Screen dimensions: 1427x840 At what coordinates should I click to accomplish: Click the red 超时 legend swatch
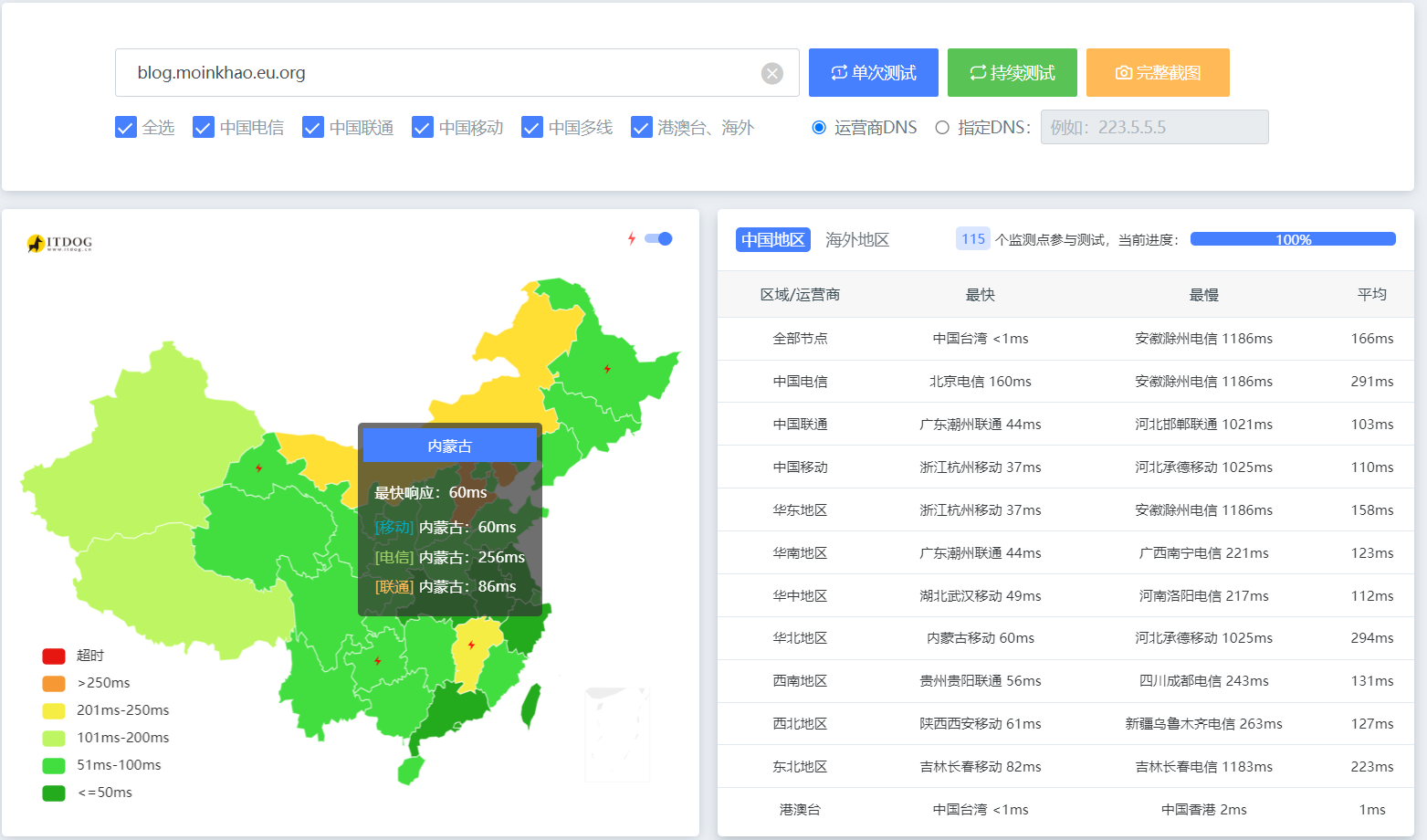tap(54, 656)
